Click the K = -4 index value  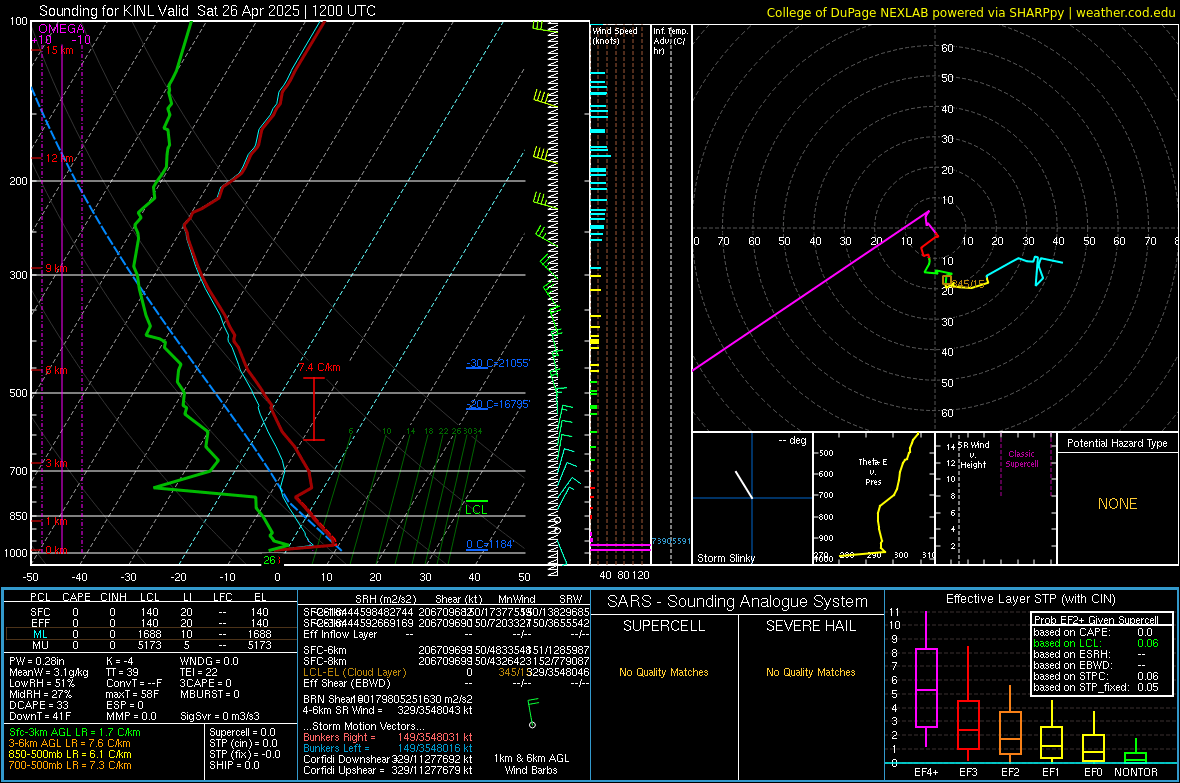(x=120, y=661)
